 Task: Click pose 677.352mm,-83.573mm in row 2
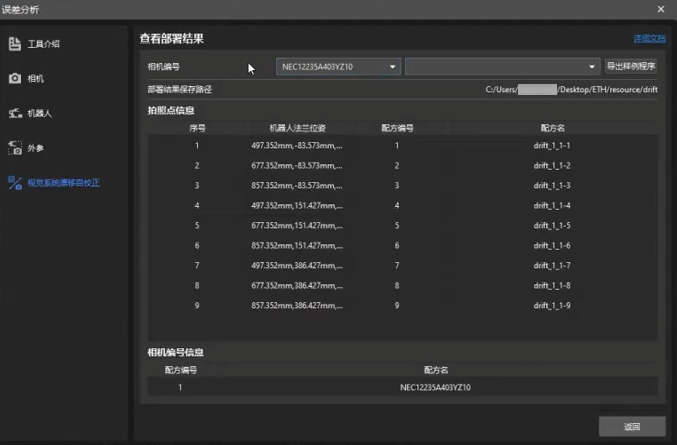(x=297, y=165)
